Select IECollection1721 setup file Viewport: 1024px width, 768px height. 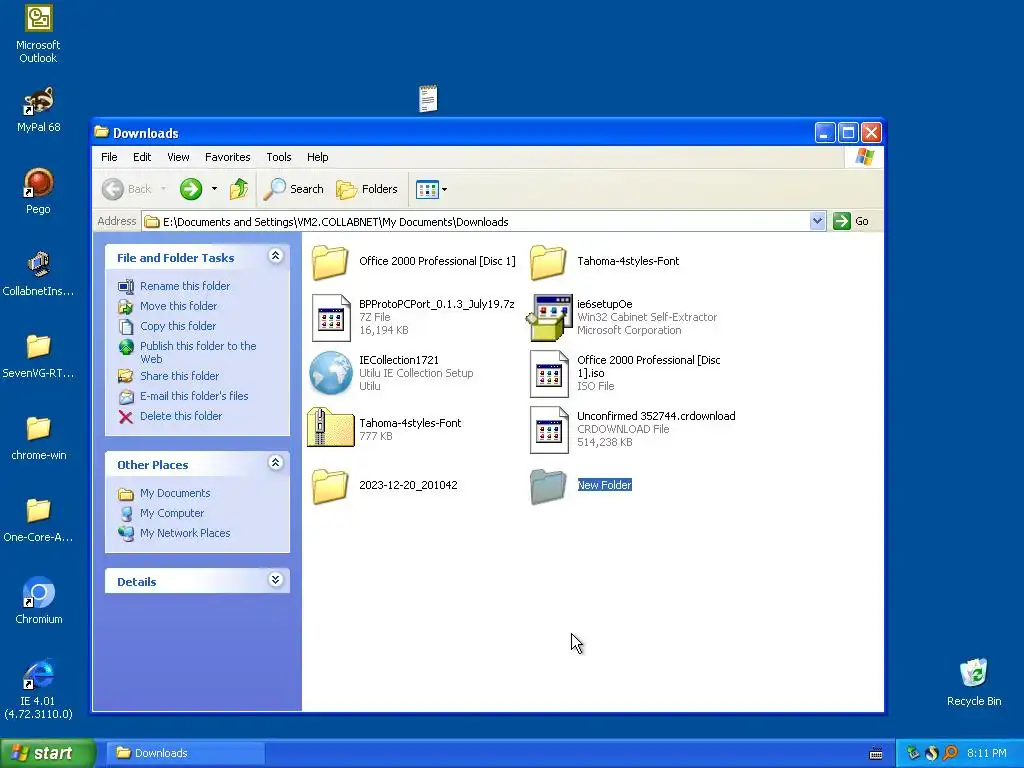[392, 373]
